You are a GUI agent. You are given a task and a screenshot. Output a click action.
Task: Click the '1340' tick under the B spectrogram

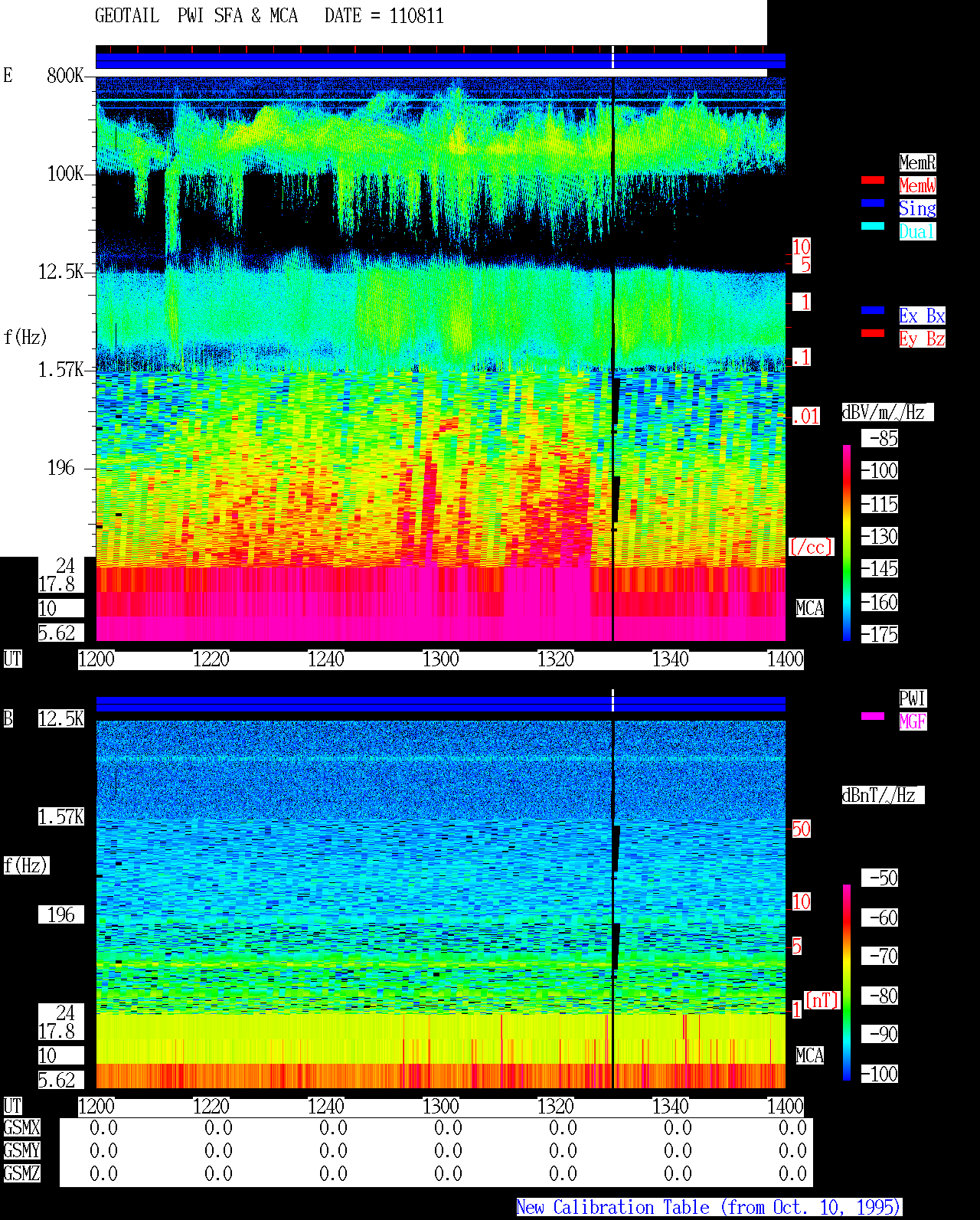tap(671, 1106)
